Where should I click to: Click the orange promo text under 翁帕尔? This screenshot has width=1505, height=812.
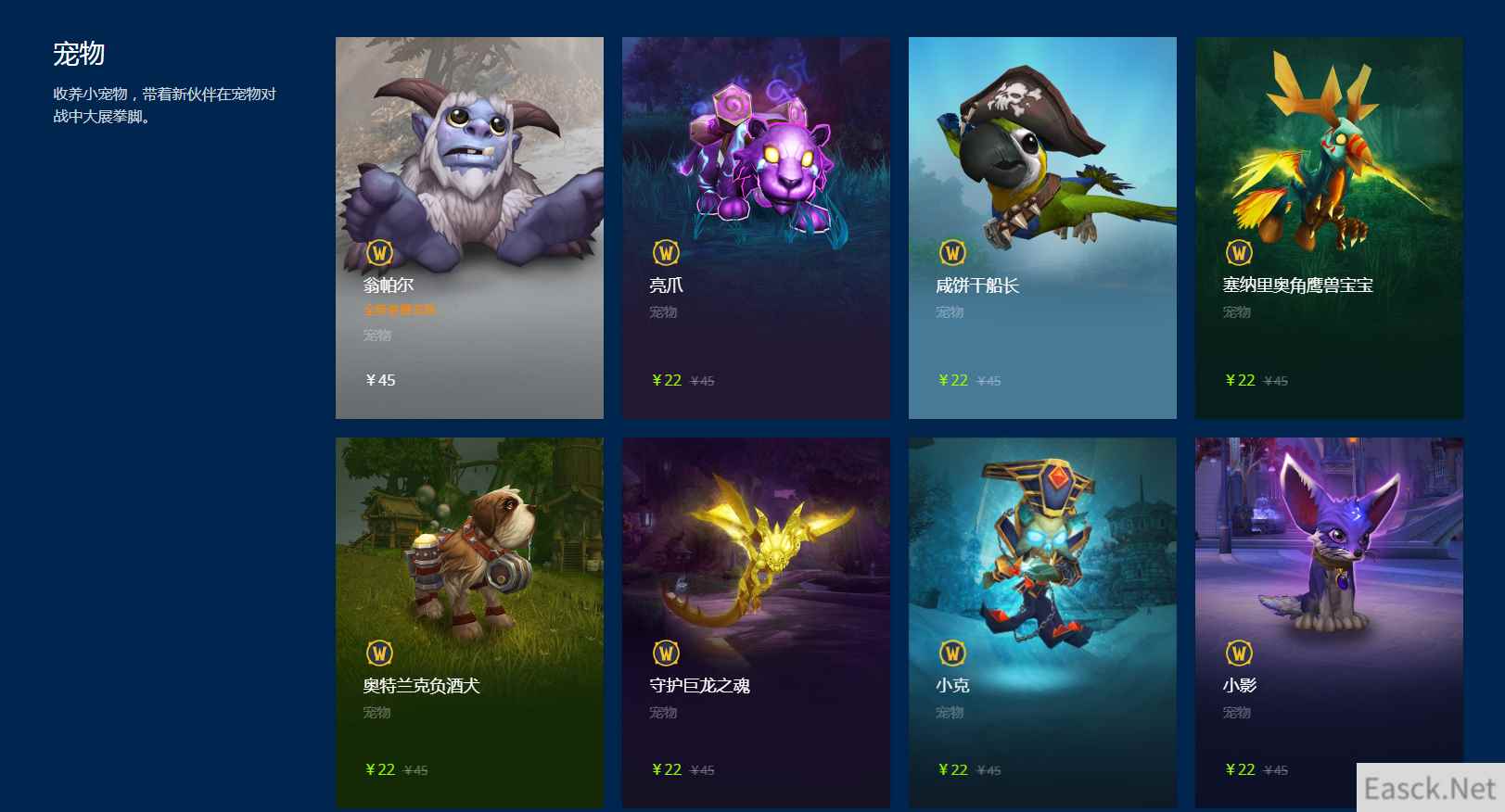(x=400, y=310)
